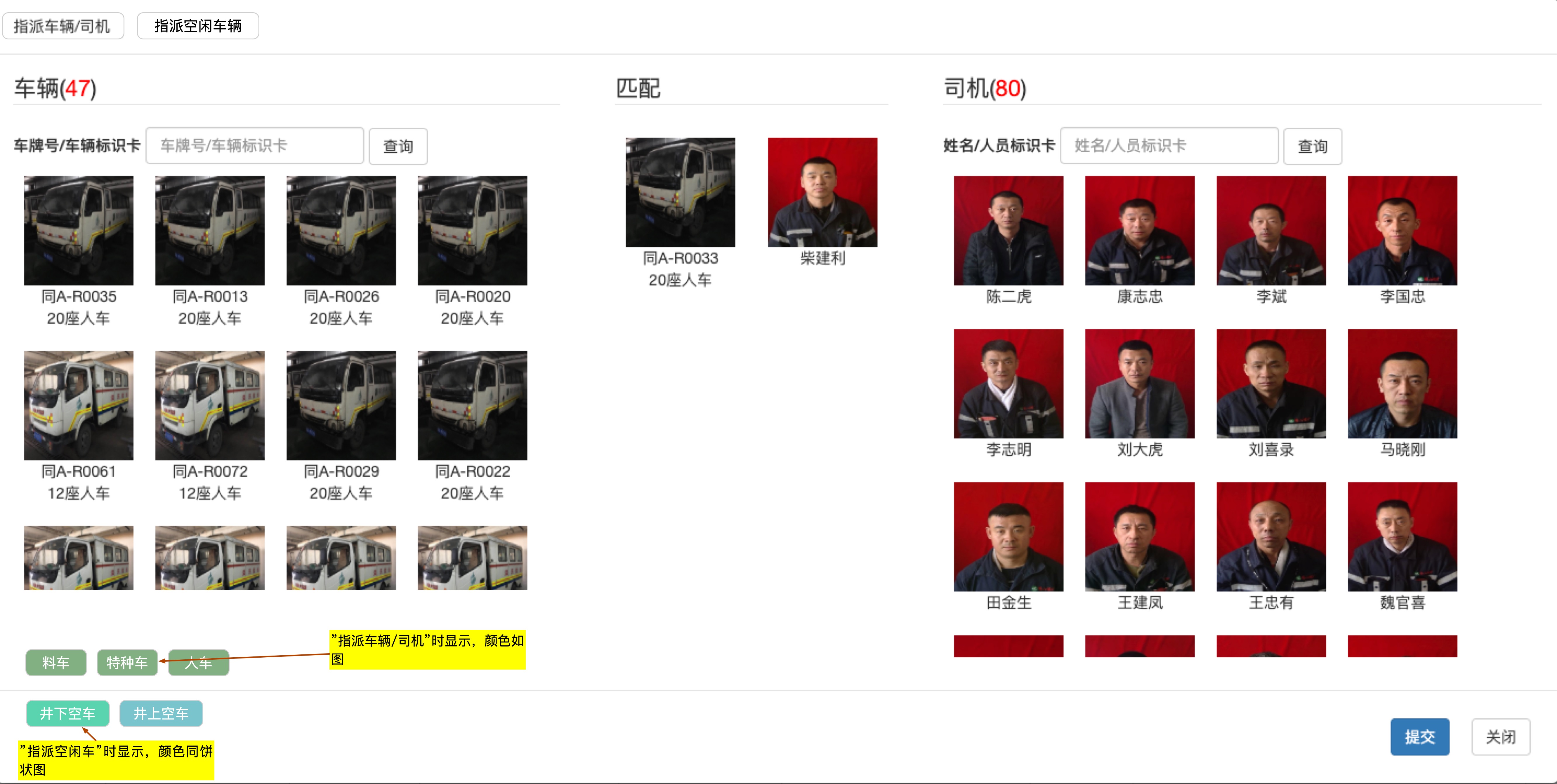Select vehicle 同A-R0035 thumbnail

pyautogui.click(x=78, y=230)
